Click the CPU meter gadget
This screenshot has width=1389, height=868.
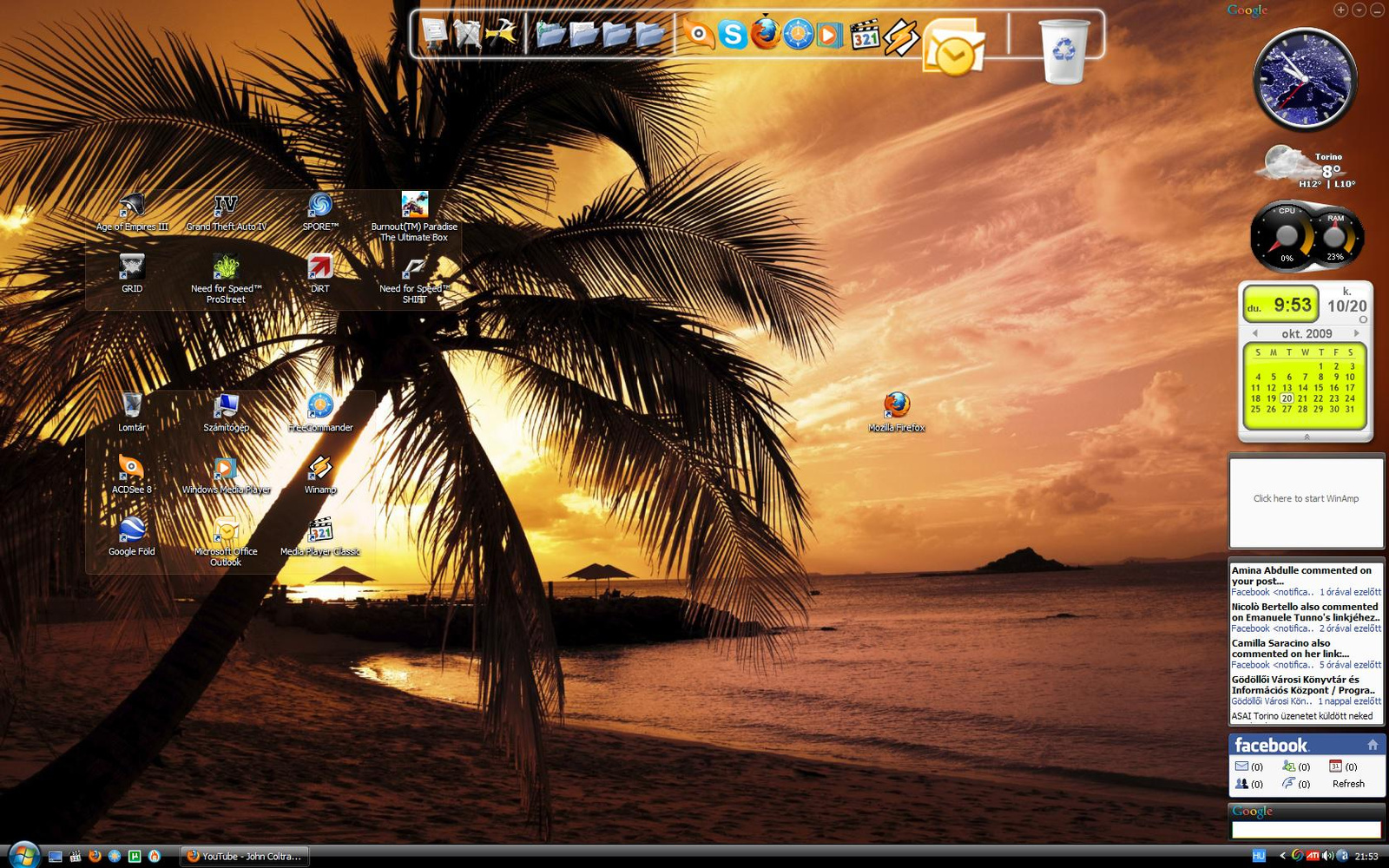(x=1287, y=236)
